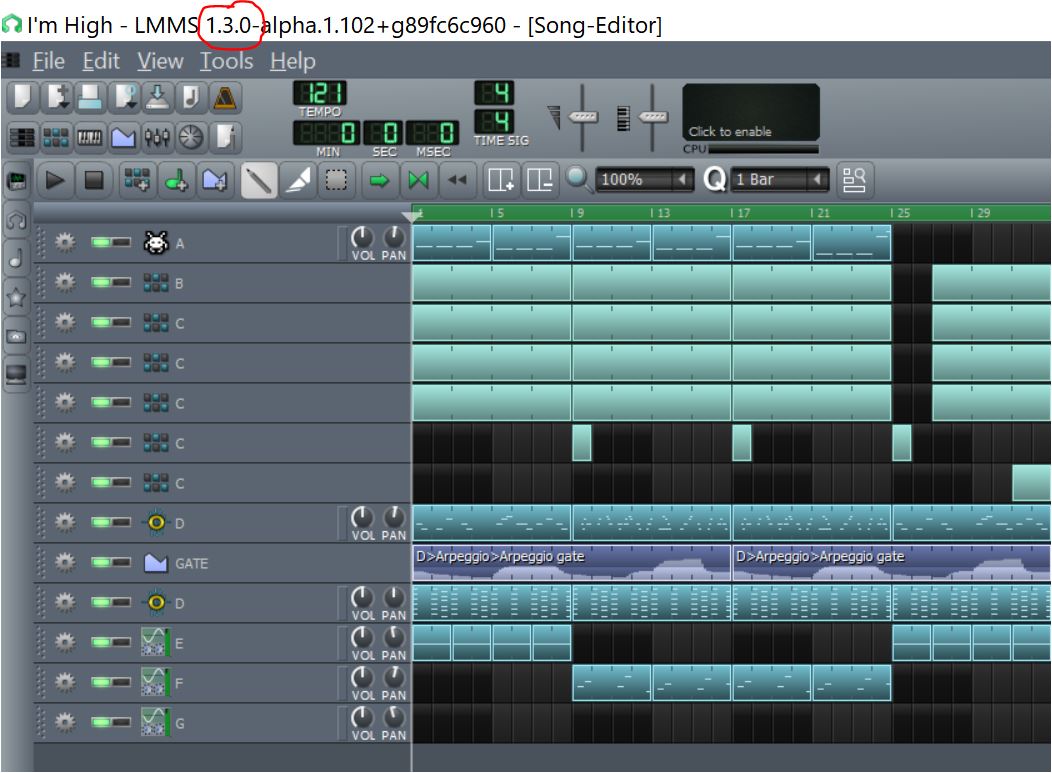This screenshot has width=1052, height=773.
Task: Click the Add automation track icon
Action: pyautogui.click(x=216, y=180)
